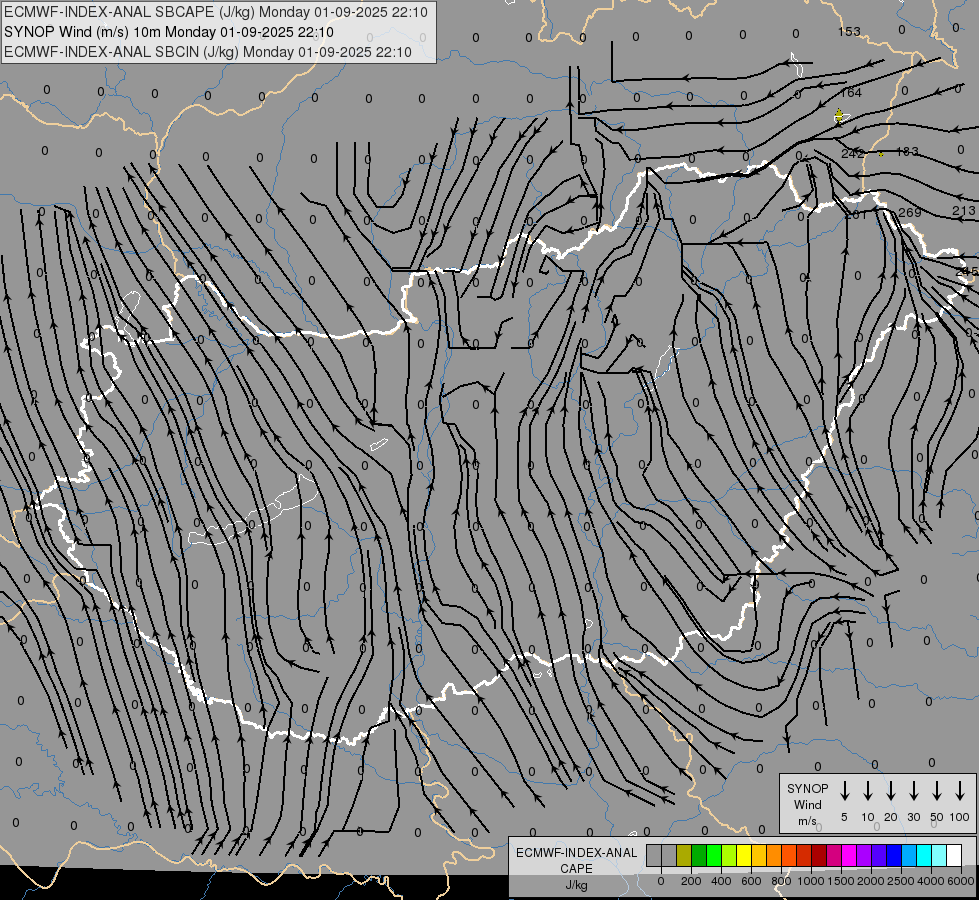This screenshot has width=979, height=900.
Task: Click the SYNOP Wind m/s legend label
Action: (x=807, y=804)
